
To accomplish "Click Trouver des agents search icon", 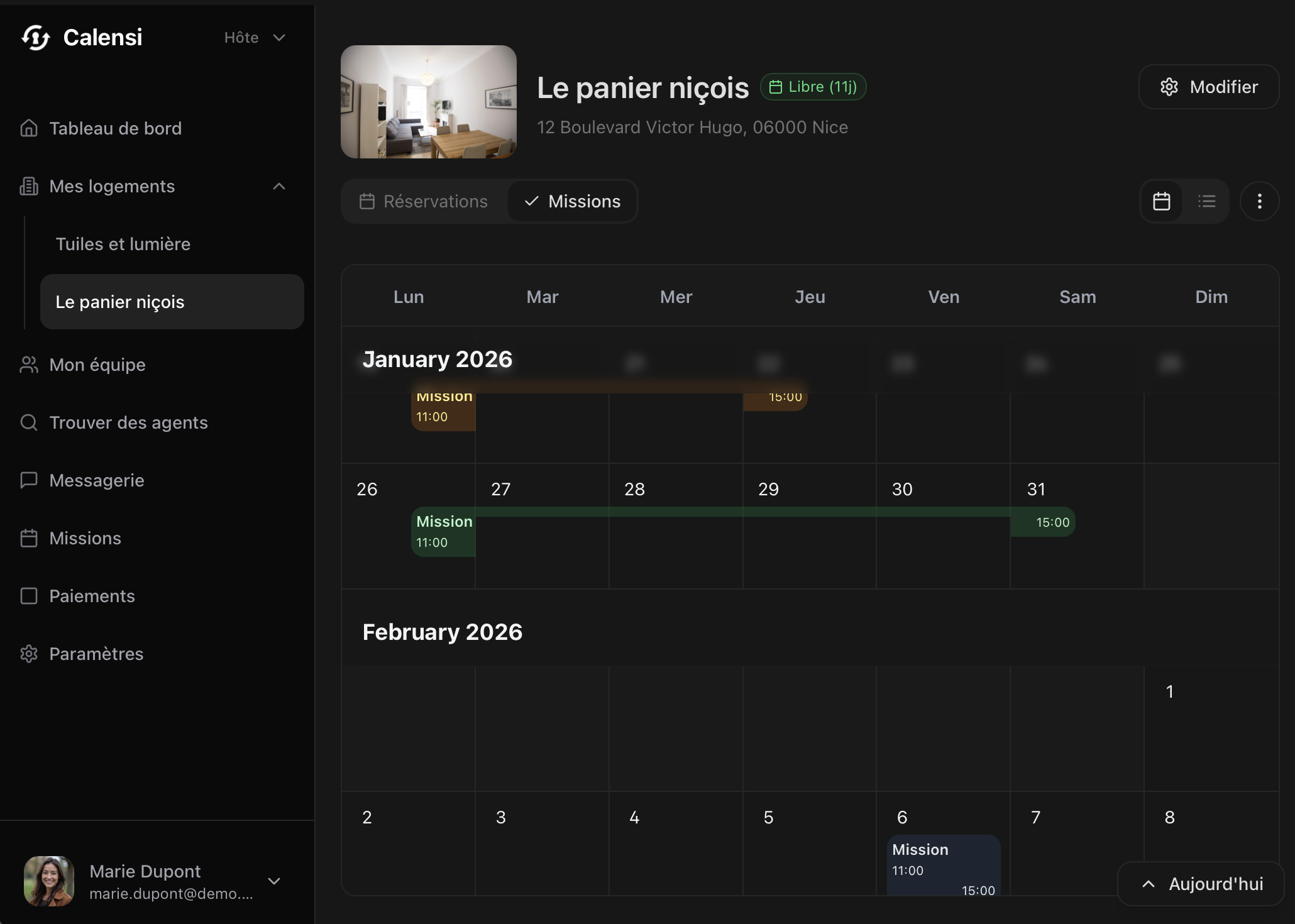I will pyautogui.click(x=29, y=422).
